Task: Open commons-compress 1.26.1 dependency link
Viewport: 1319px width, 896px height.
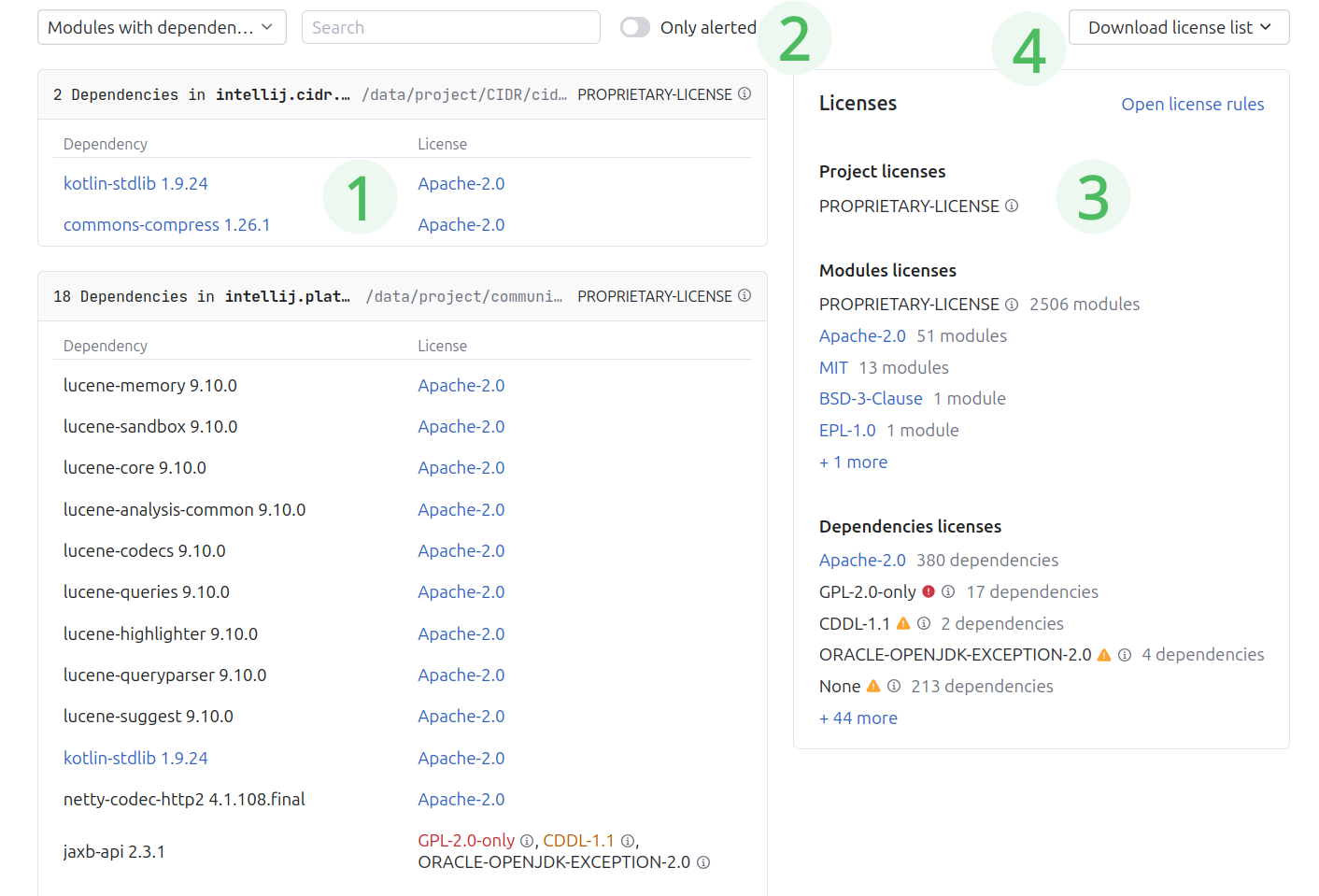Action: click(166, 225)
